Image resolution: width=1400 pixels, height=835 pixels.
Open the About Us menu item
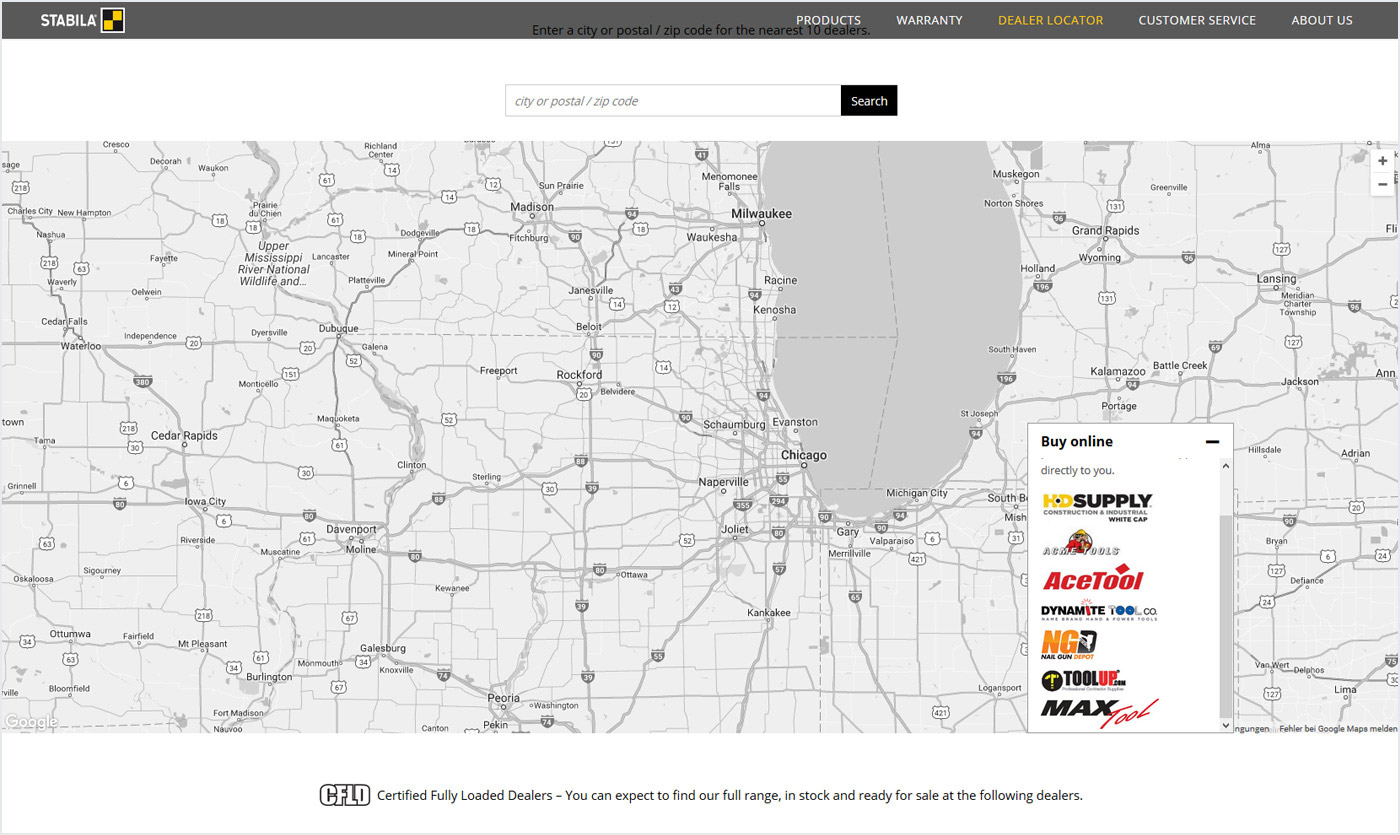[1321, 20]
